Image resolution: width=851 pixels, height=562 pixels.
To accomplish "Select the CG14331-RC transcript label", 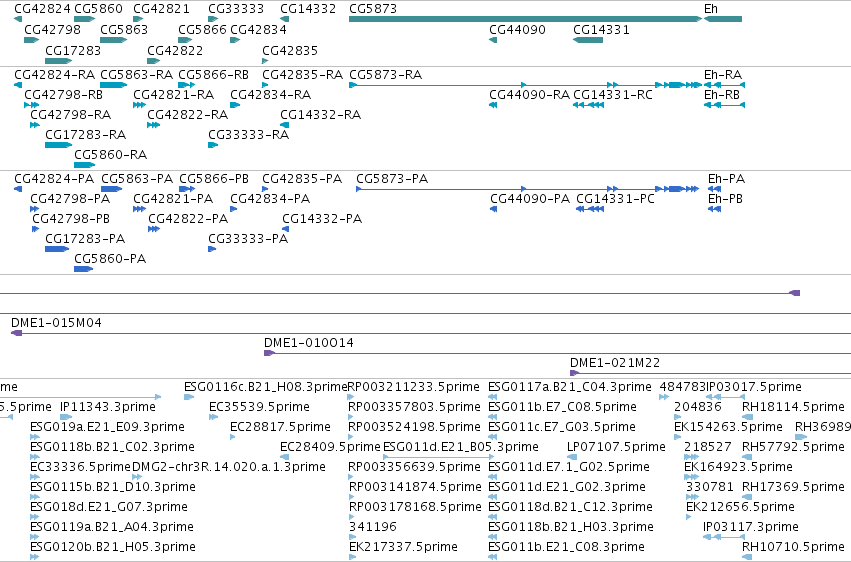I will pyautogui.click(x=613, y=94).
